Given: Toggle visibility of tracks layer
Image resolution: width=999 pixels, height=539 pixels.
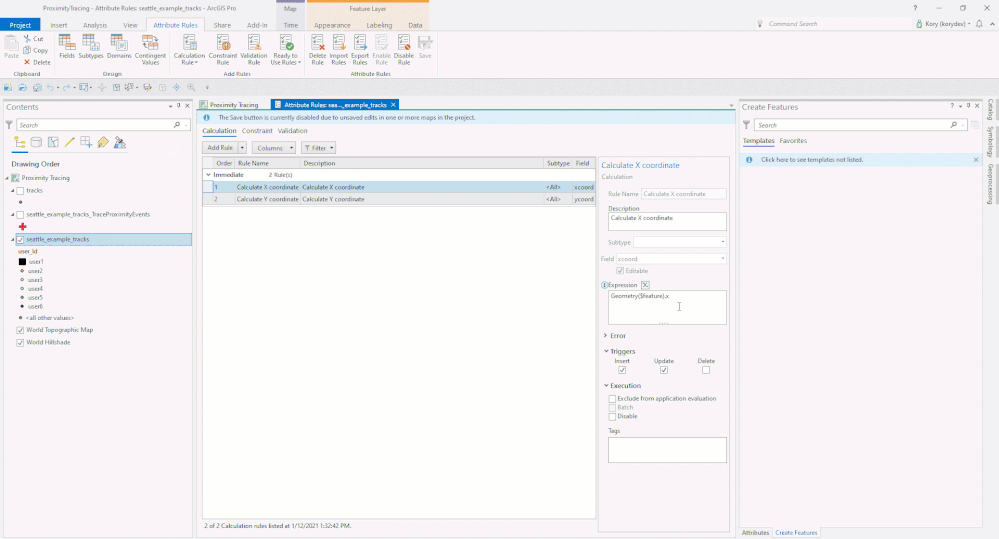Looking at the screenshot, I should [x=20, y=190].
